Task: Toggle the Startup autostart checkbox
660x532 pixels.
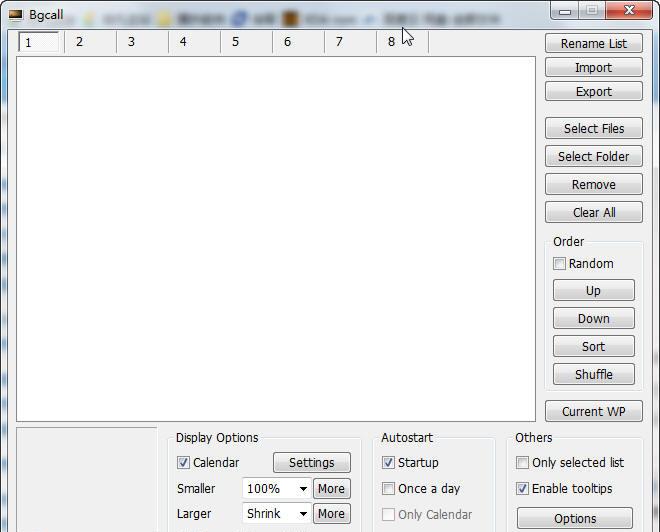Action: pyautogui.click(x=389, y=463)
